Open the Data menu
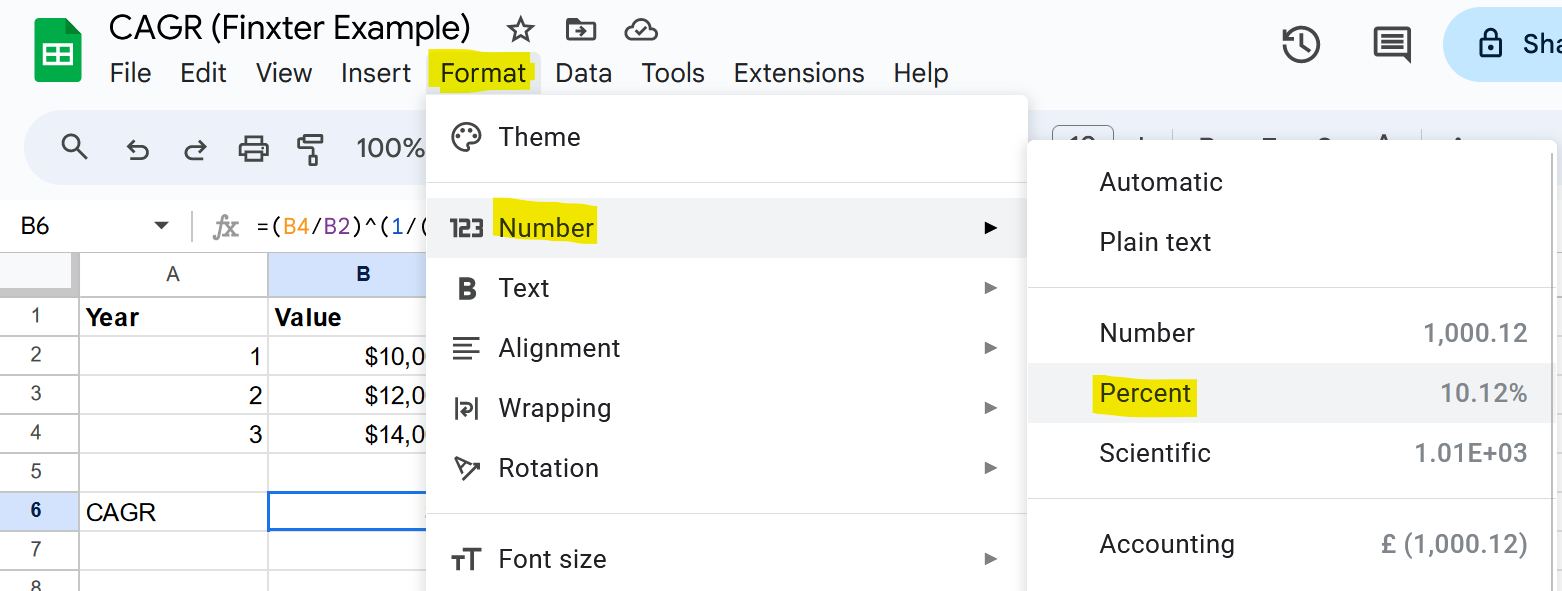The height and width of the screenshot is (591, 1562). pos(584,72)
